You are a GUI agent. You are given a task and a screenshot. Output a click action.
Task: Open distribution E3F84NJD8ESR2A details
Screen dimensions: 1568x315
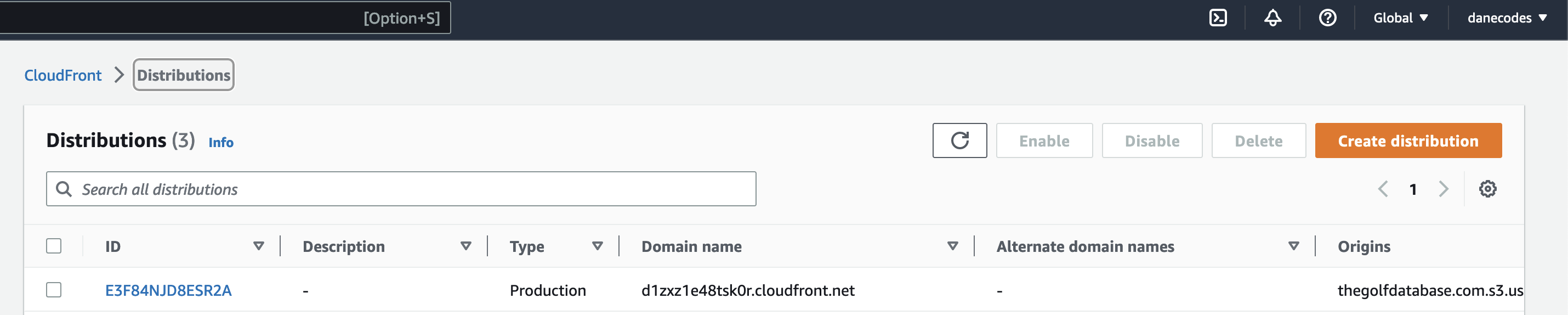[169, 291]
